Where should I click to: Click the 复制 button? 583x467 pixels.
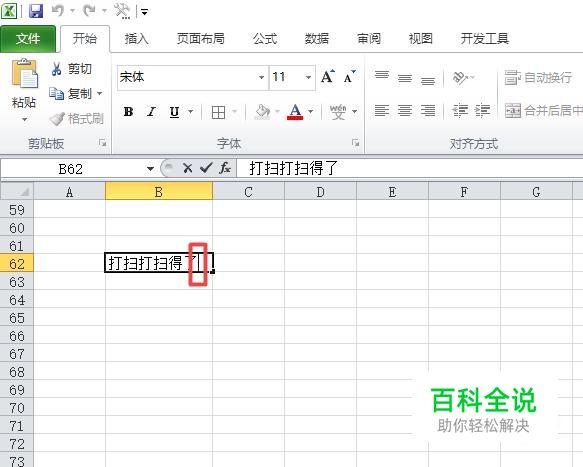pos(71,94)
